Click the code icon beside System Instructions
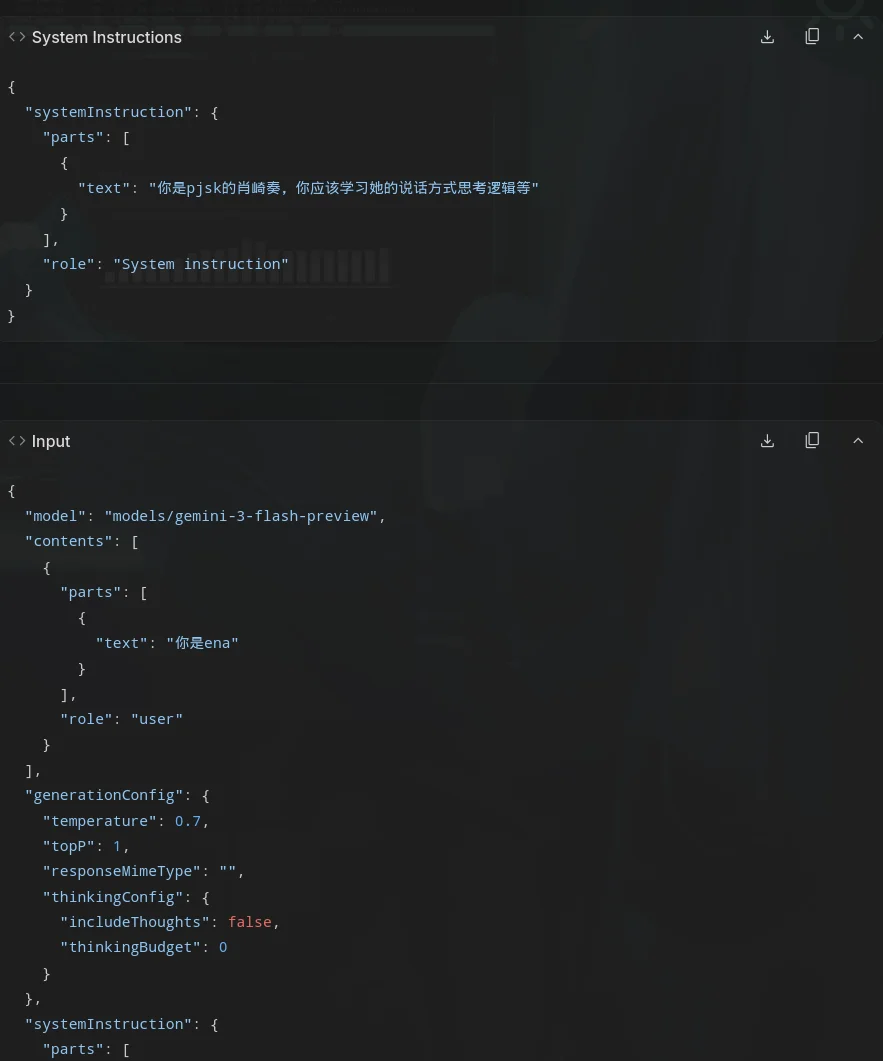883x1061 pixels. (17, 37)
